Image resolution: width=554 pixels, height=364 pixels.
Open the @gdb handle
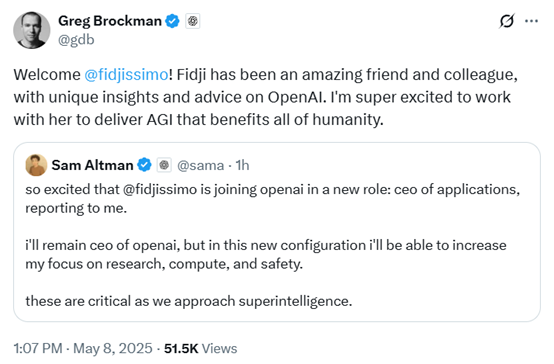coord(76,40)
